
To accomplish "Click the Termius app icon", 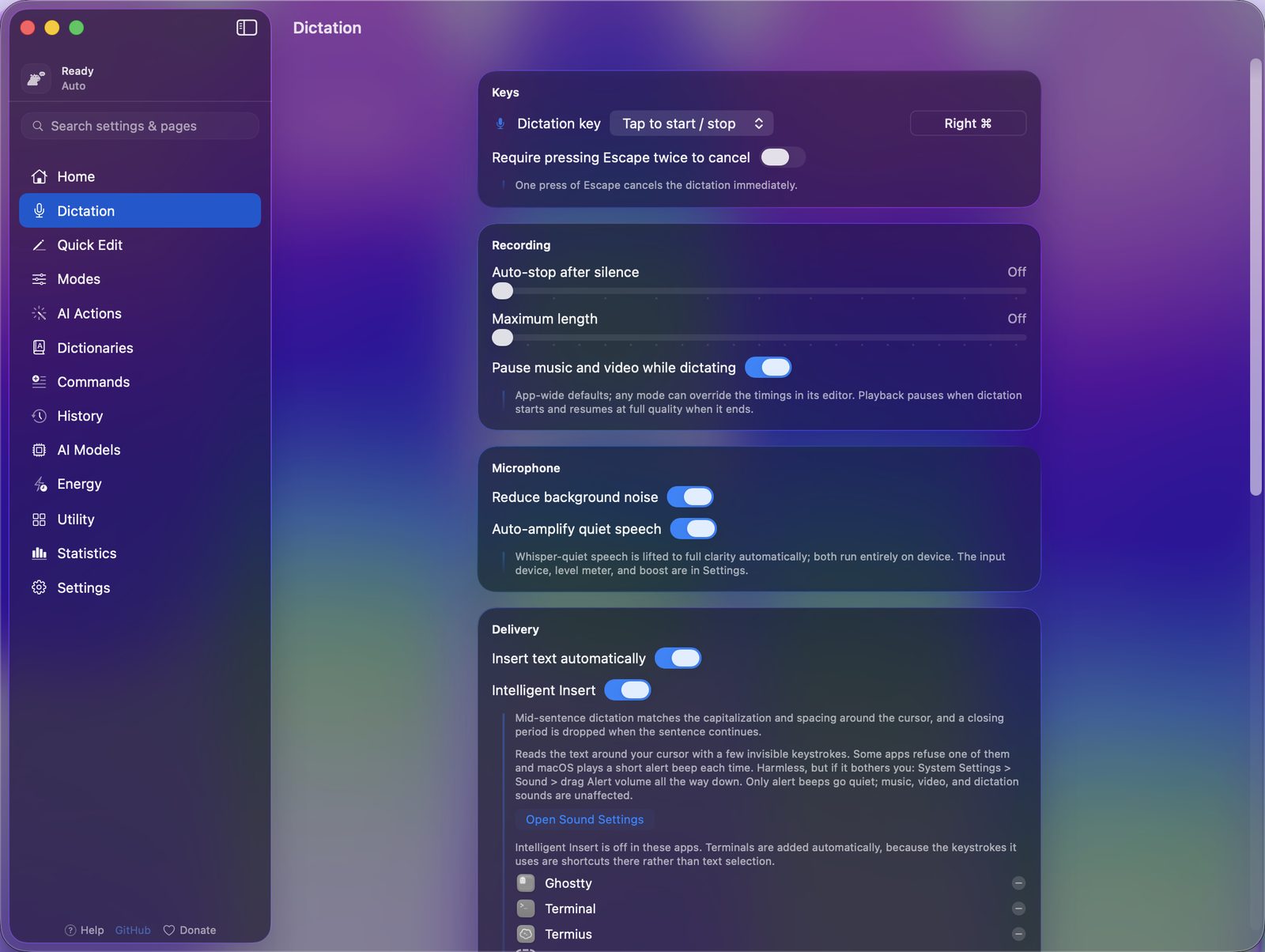I will coord(526,934).
